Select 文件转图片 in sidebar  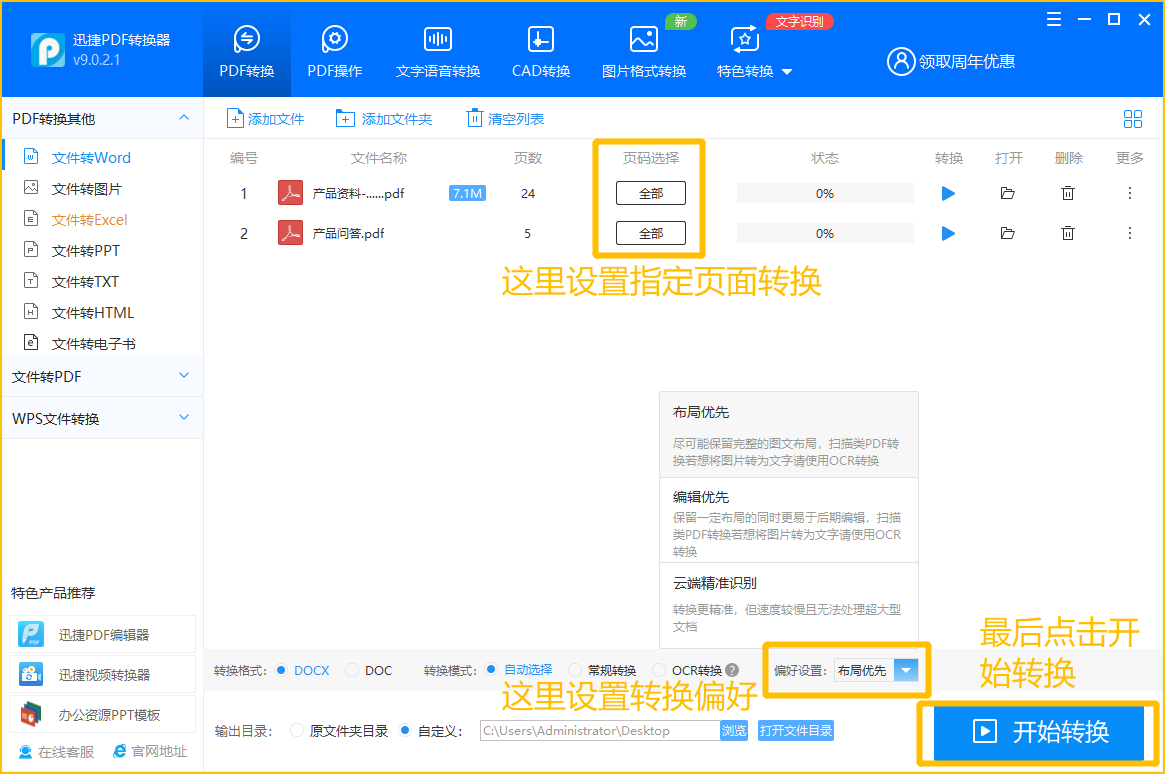click(86, 189)
